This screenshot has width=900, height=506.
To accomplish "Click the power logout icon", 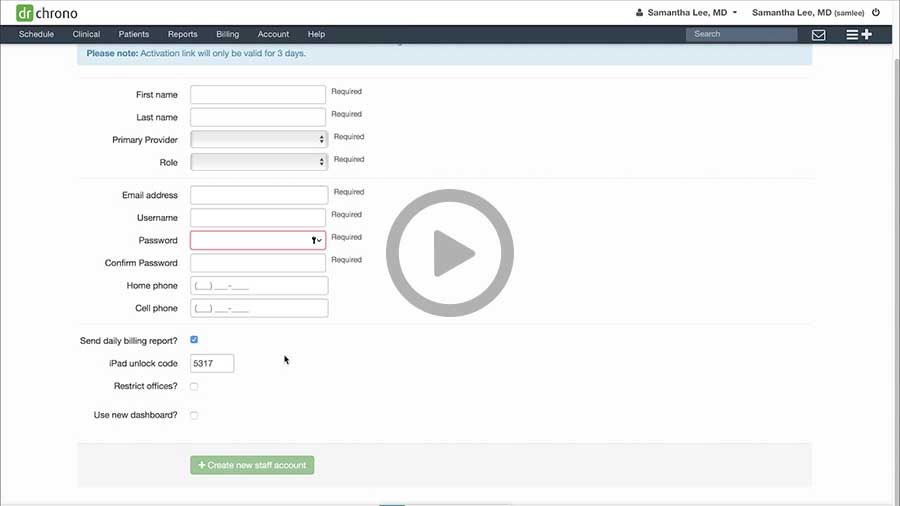I will click(876, 13).
